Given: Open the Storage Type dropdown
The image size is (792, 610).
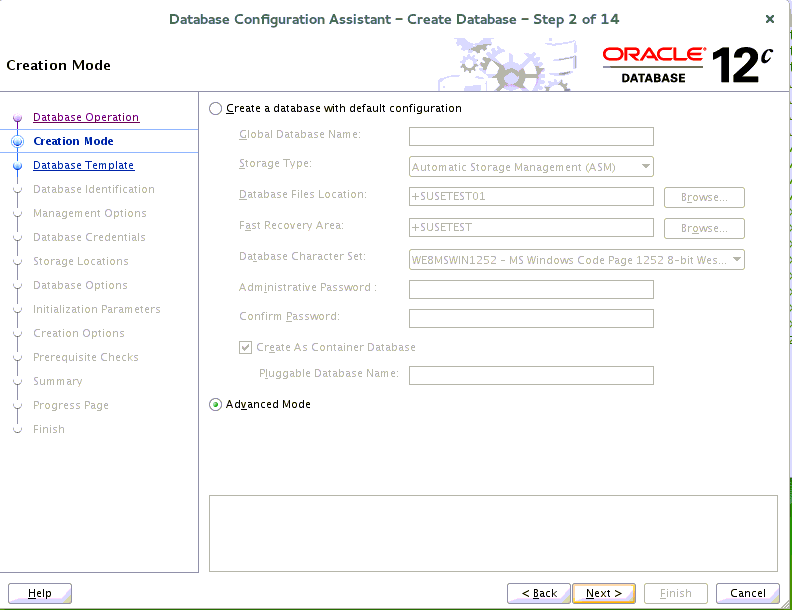Looking at the screenshot, I should coord(531,167).
